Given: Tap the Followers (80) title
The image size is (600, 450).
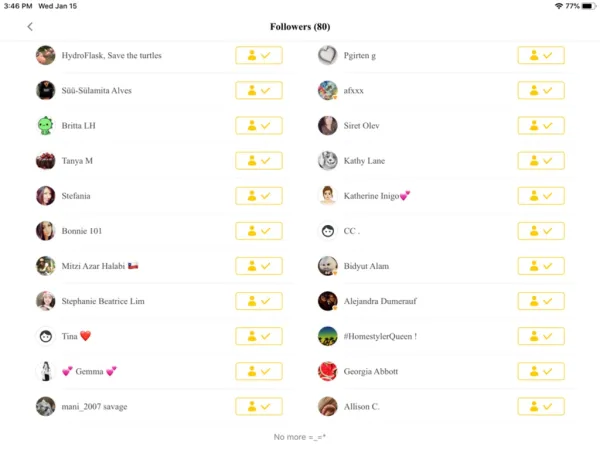Looking at the screenshot, I should click(300, 27).
